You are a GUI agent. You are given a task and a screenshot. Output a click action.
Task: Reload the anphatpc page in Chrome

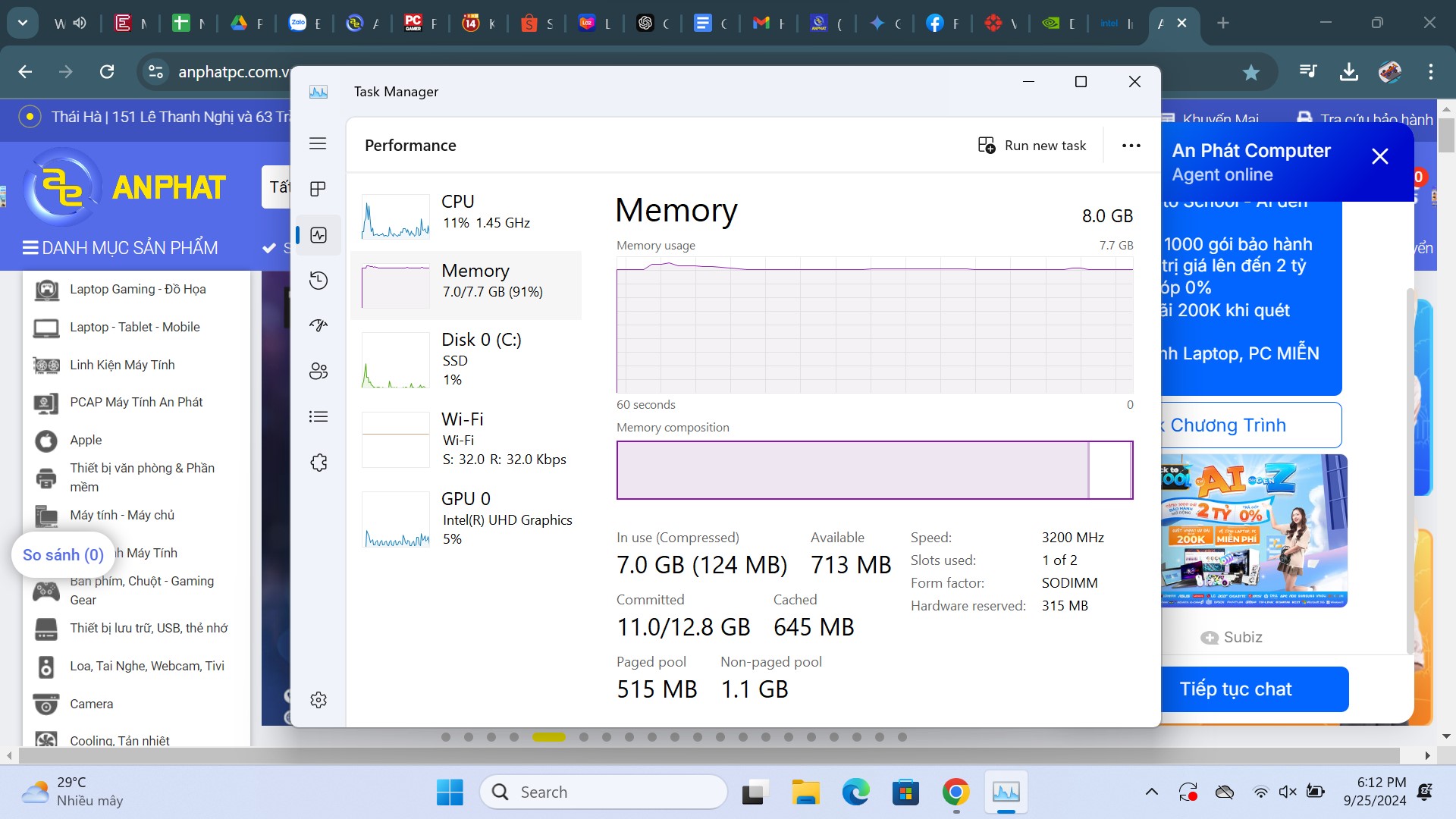click(x=107, y=72)
